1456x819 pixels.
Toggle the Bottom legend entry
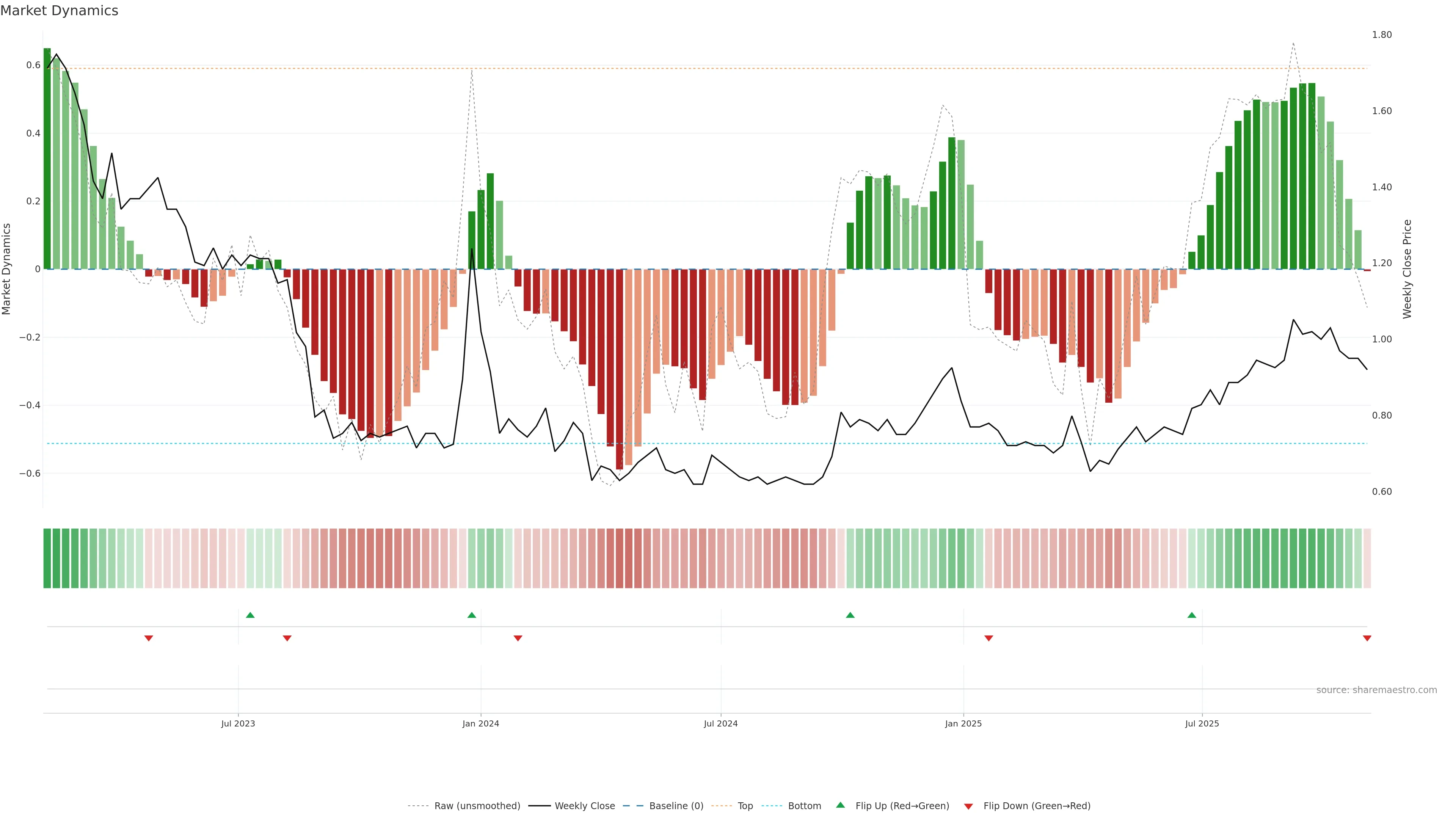804,806
